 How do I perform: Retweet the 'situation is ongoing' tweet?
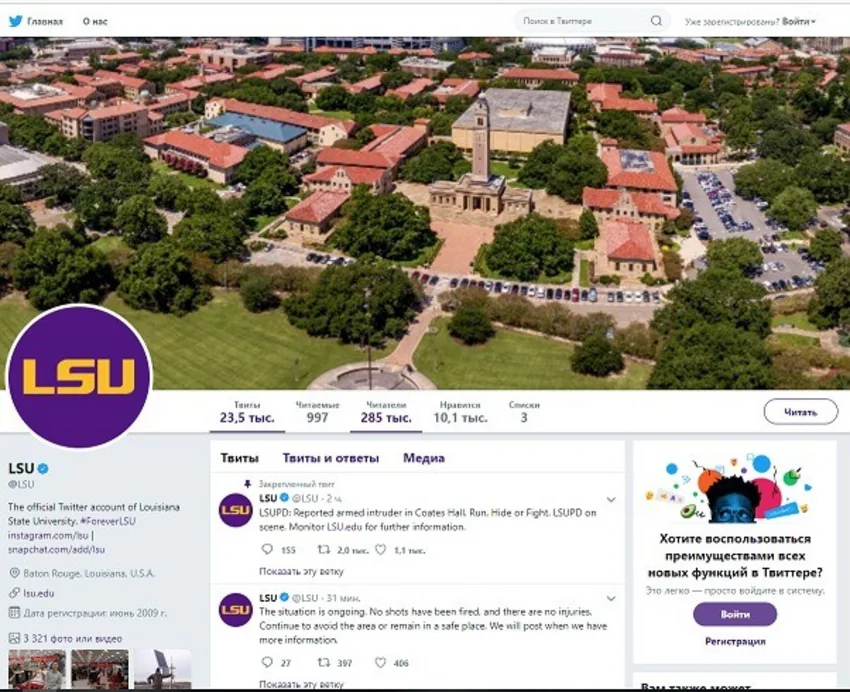tap(324, 662)
